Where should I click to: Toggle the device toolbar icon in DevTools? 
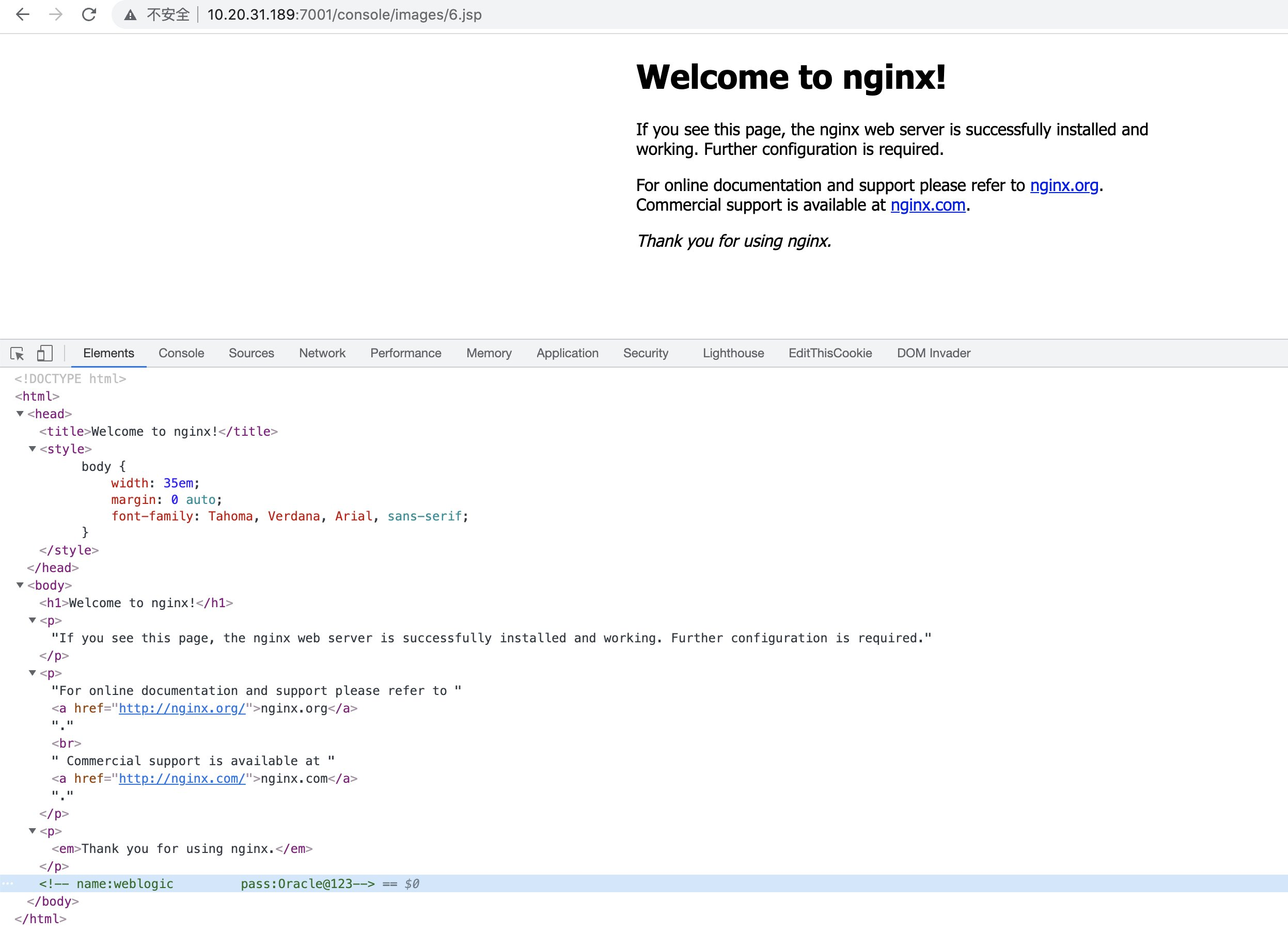coord(44,353)
